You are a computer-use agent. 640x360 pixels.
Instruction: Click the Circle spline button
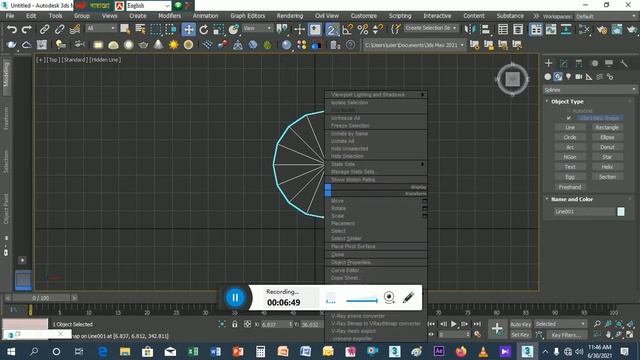pos(570,137)
